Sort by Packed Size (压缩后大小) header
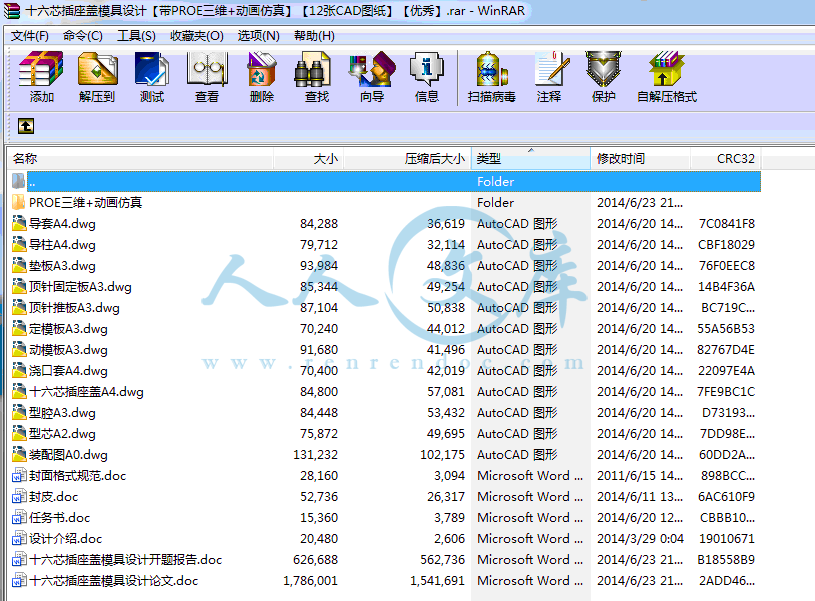 (407, 159)
